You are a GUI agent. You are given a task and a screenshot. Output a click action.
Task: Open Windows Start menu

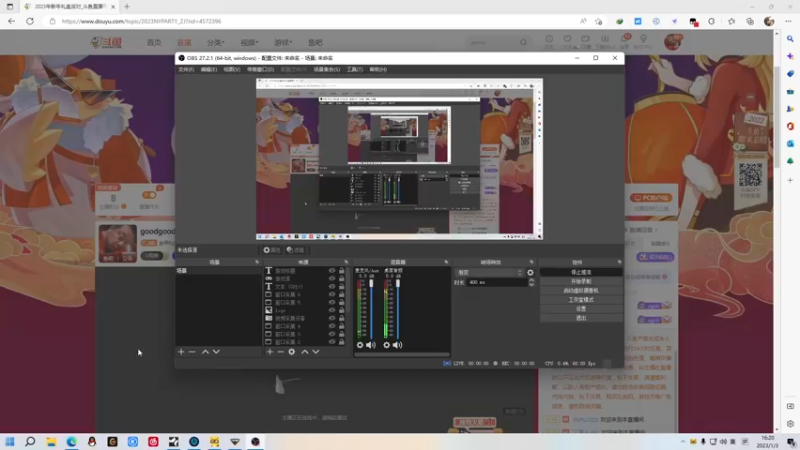(x=10, y=441)
